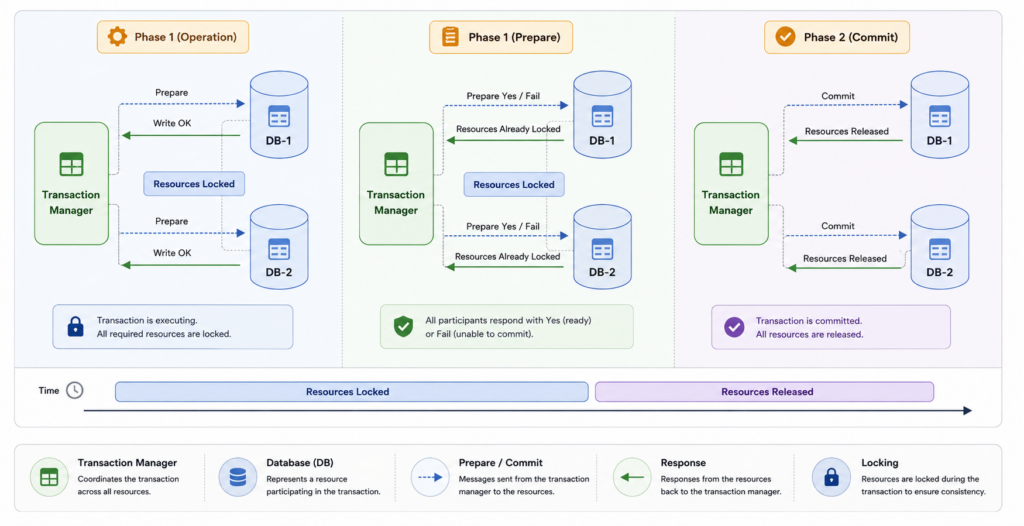Click the Prepare / Commit legend dashed arrow icon
Image resolution: width=1024 pixels, height=526 pixels.
coord(430,477)
